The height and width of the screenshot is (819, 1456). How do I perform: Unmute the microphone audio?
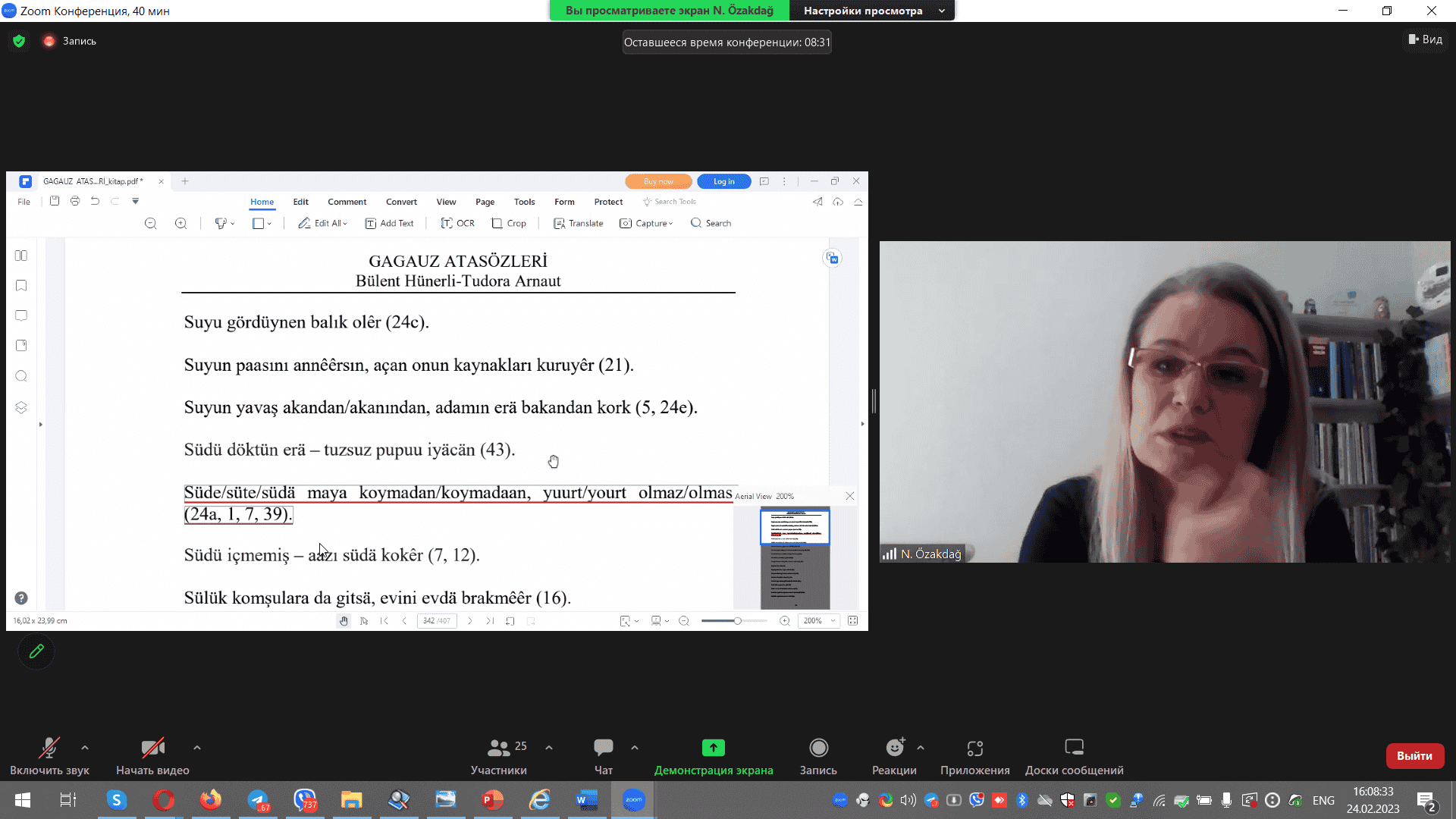tap(49, 748)
